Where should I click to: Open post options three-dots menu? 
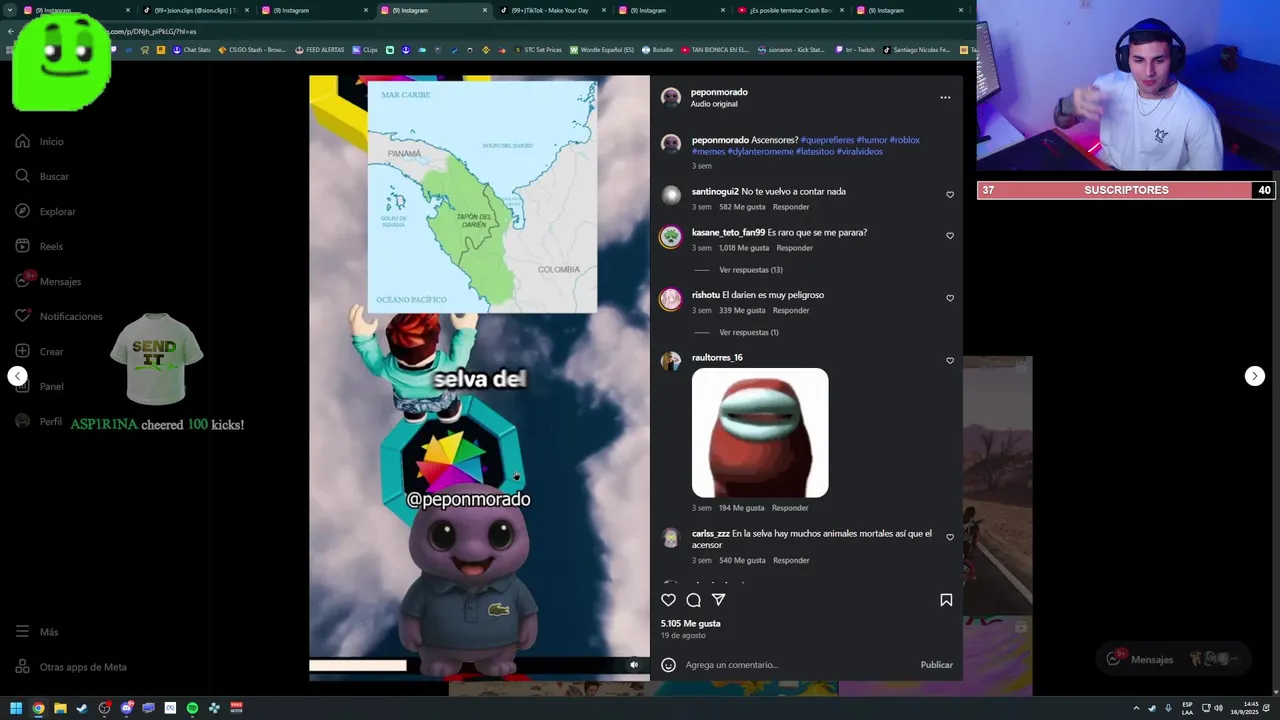945,98
